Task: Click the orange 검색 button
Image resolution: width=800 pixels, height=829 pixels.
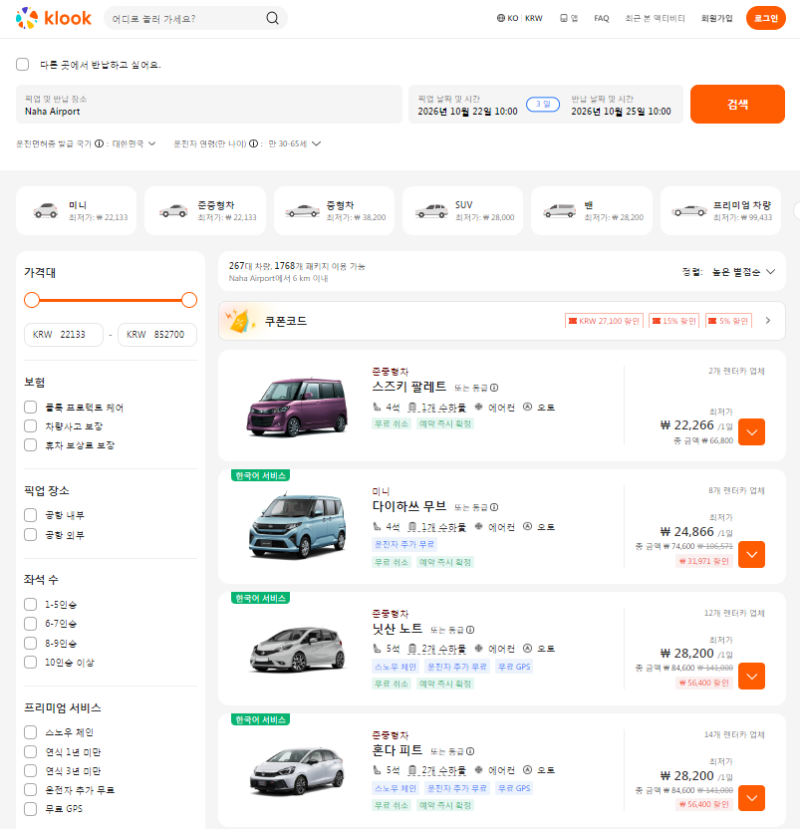Action: pos(737,104)
